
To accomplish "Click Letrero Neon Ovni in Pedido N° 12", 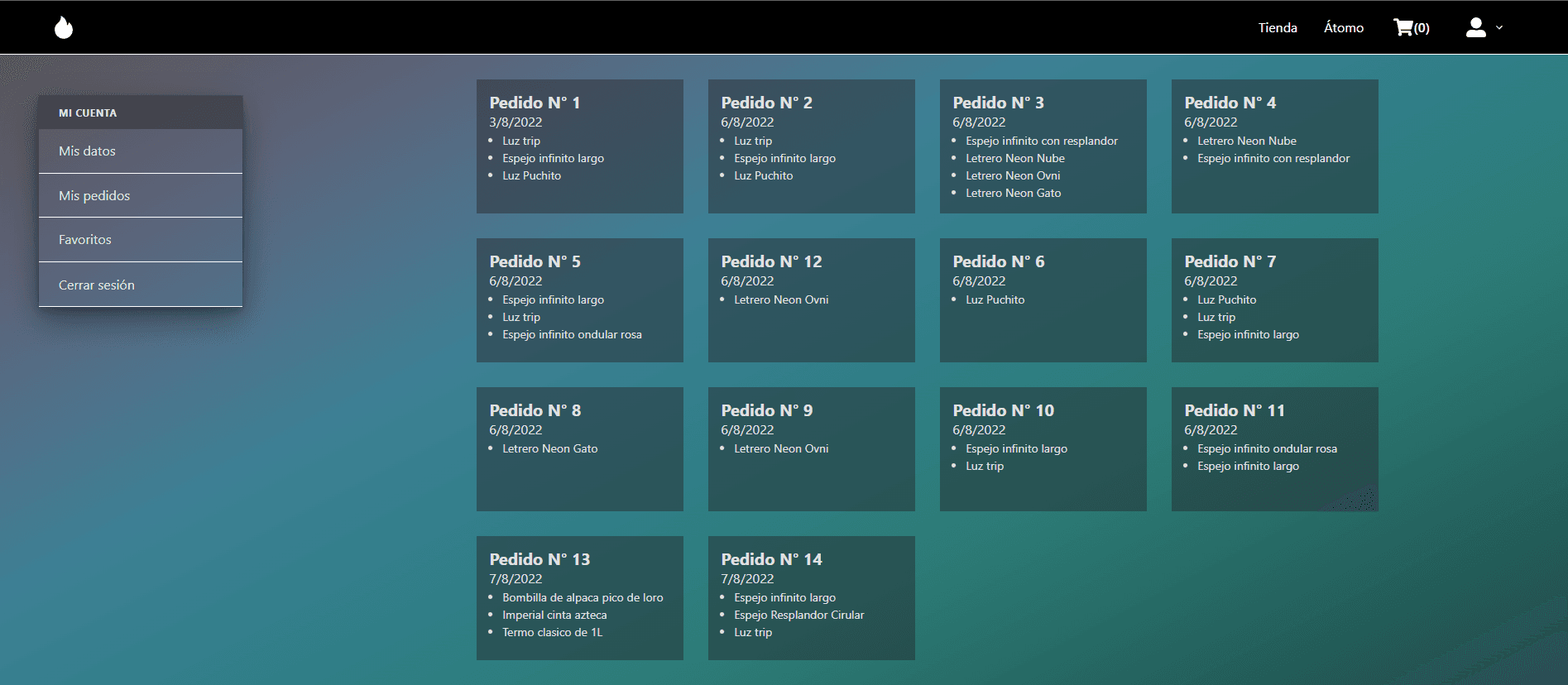I will click(781, 299).
